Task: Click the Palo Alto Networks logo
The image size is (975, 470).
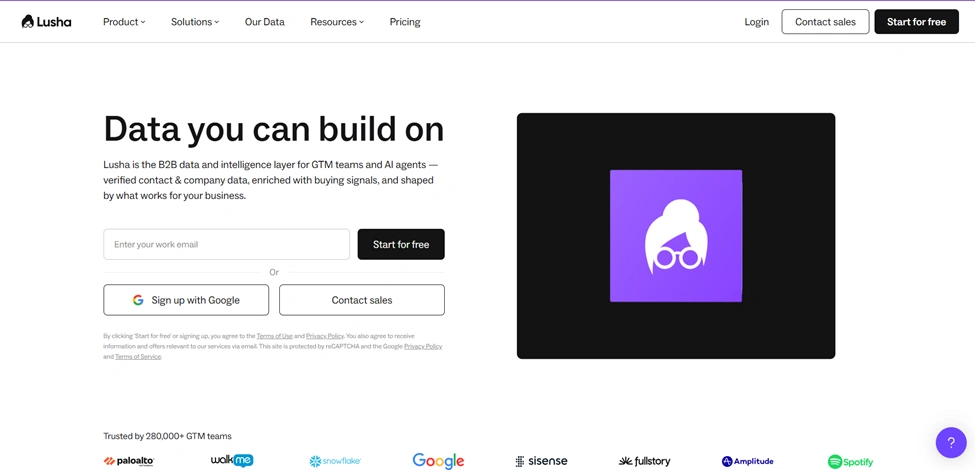Action: (129, 461)
